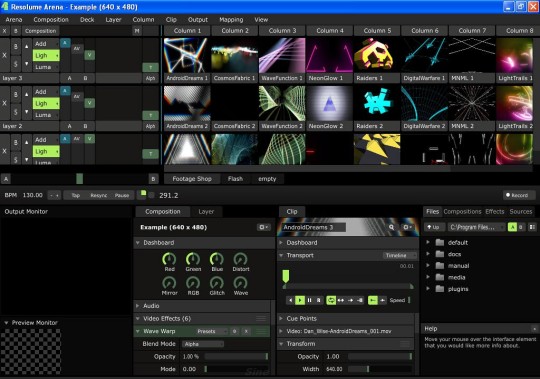
Task: Click the magnifier icon beside AndroidDreams 3
Action: coord(392,227)
